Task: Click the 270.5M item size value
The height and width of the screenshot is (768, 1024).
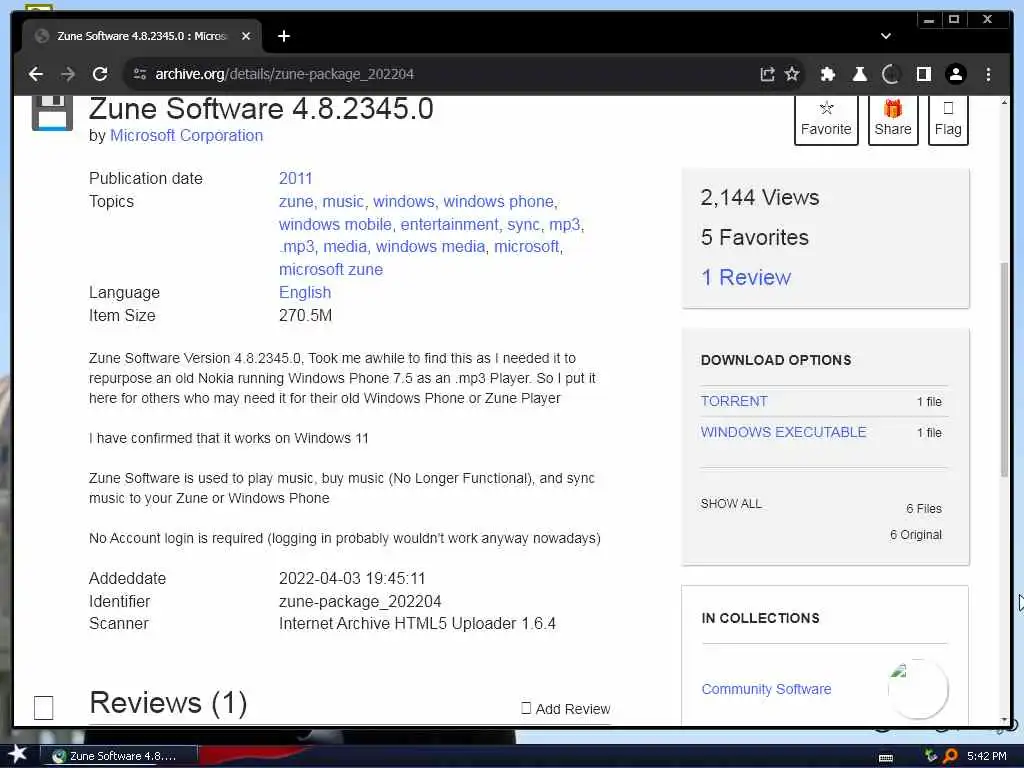Action: tap(306, 315)
